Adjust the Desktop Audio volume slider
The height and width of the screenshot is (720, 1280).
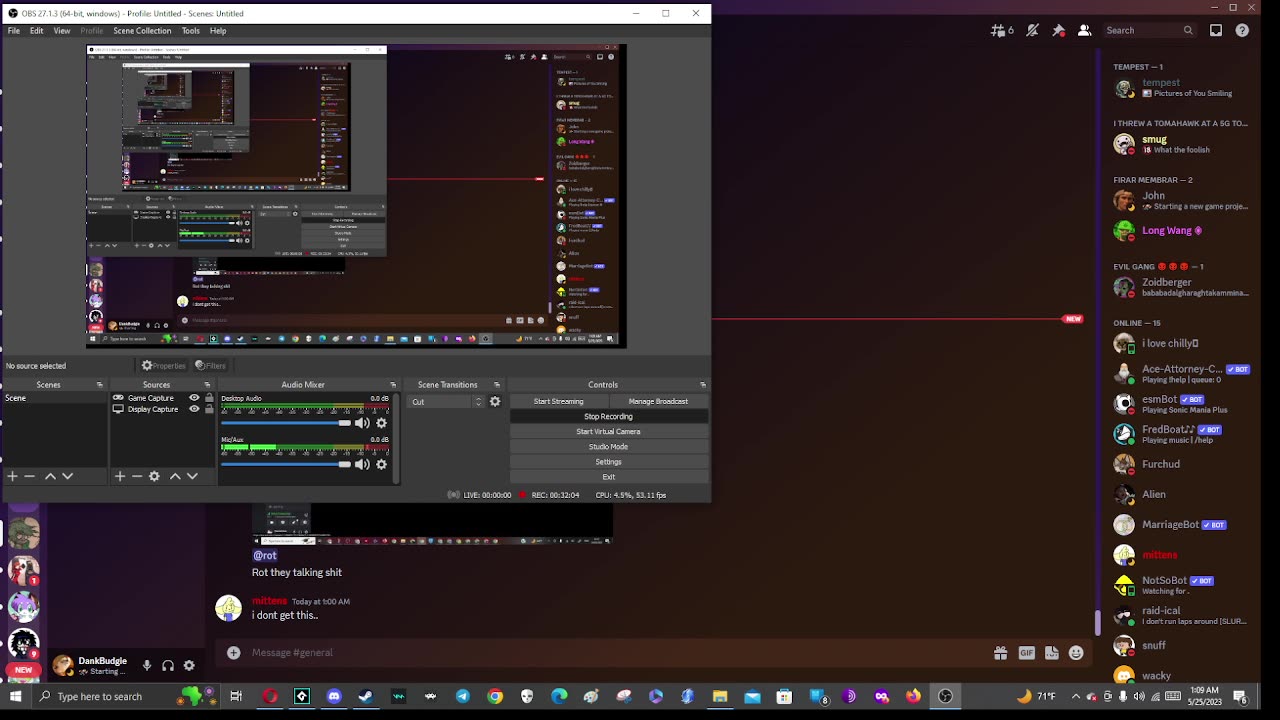click(x=286, y=423)
